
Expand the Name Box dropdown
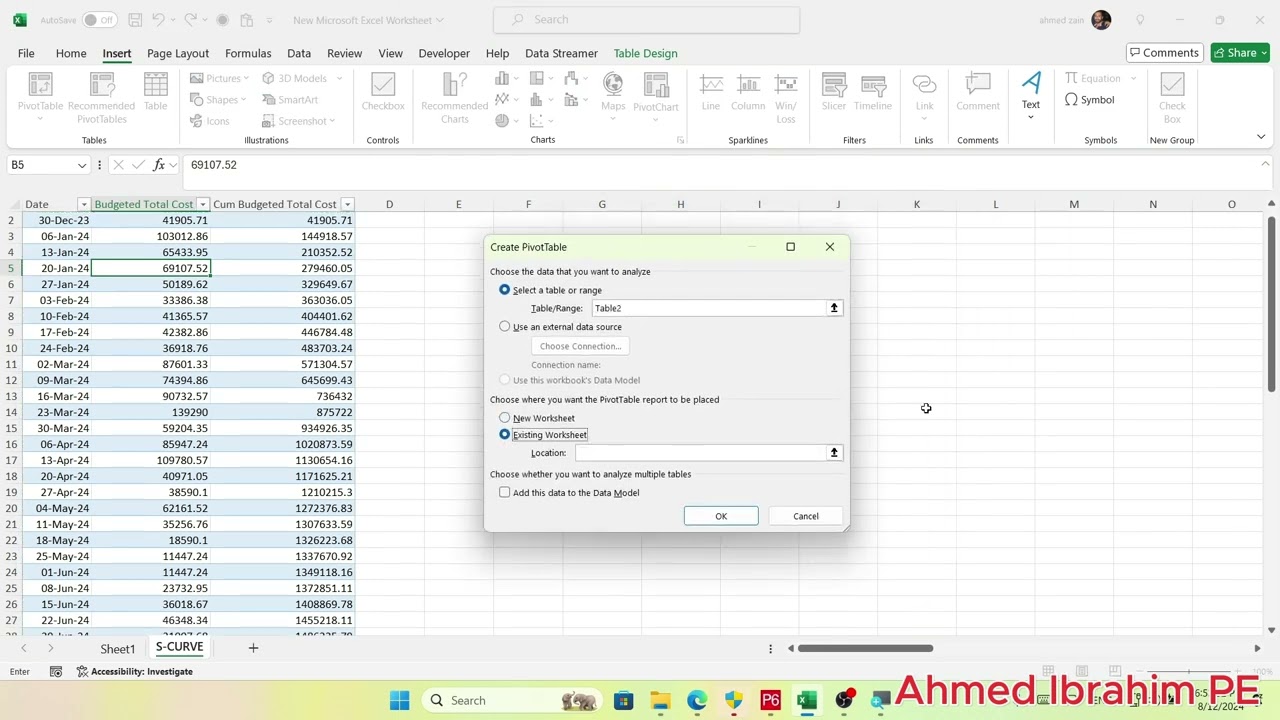click(81, 165)
